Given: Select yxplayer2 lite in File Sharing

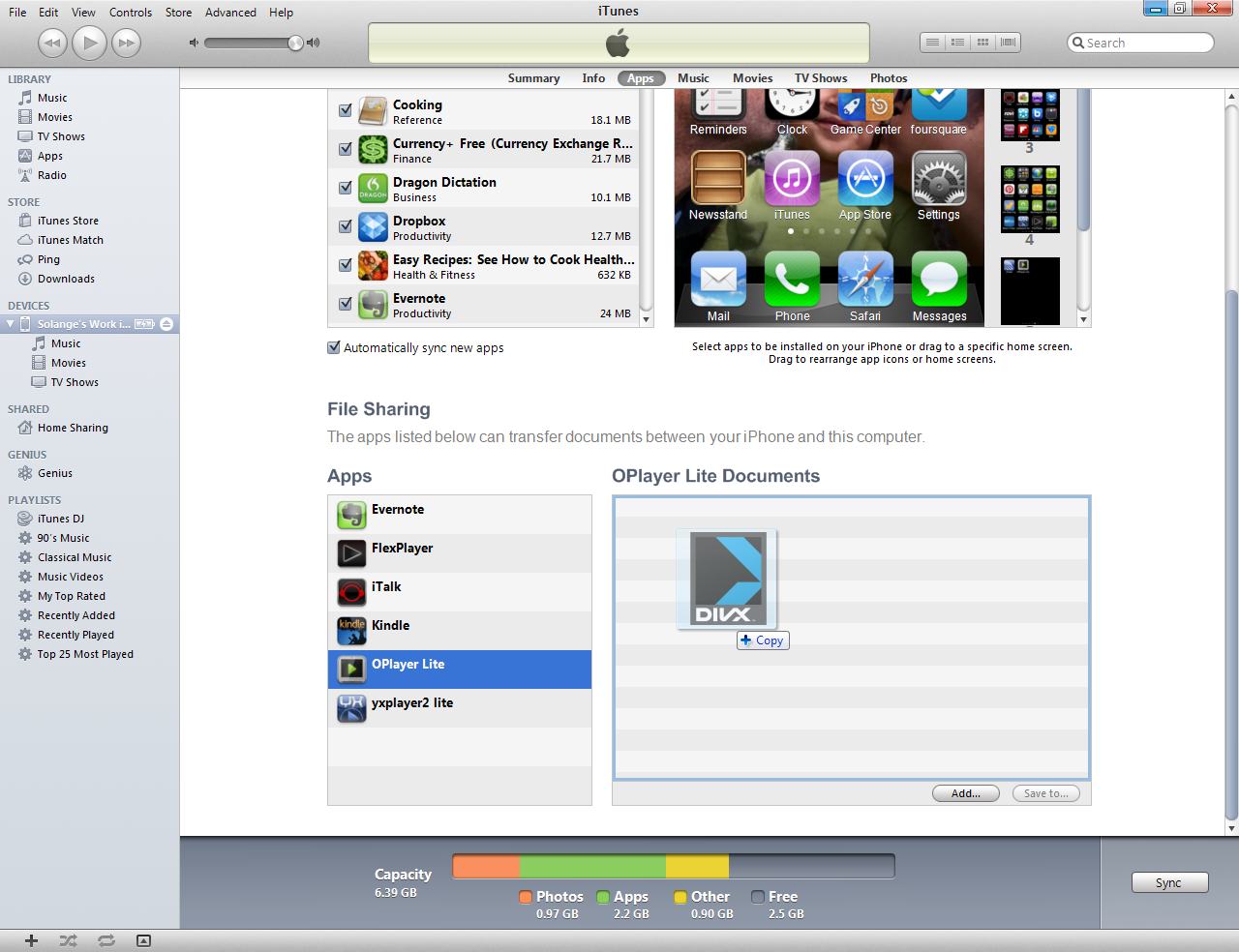Looking at the screenshot, I should click(x=460, y=708).
